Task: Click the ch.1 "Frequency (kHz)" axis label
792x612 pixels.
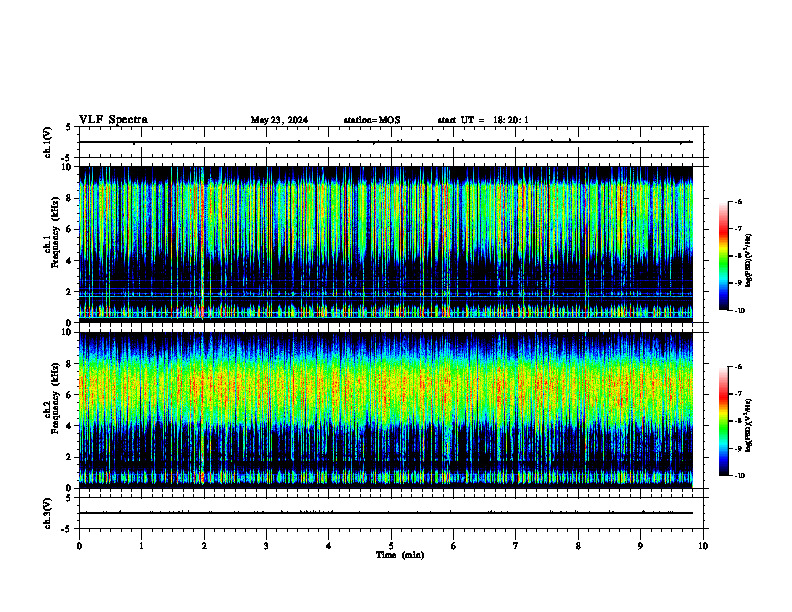Action: 55,230
